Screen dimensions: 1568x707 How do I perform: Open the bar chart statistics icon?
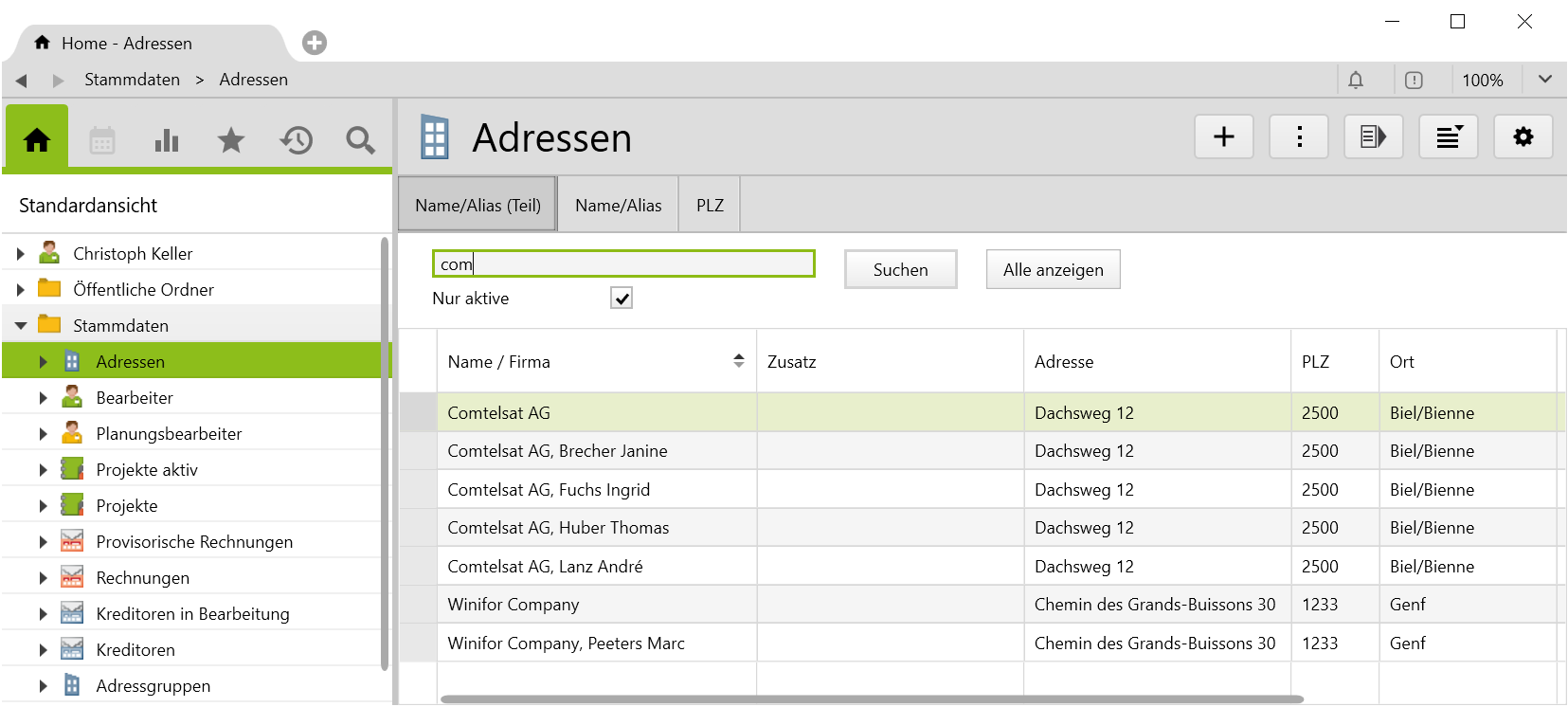[x=167, y=141]
